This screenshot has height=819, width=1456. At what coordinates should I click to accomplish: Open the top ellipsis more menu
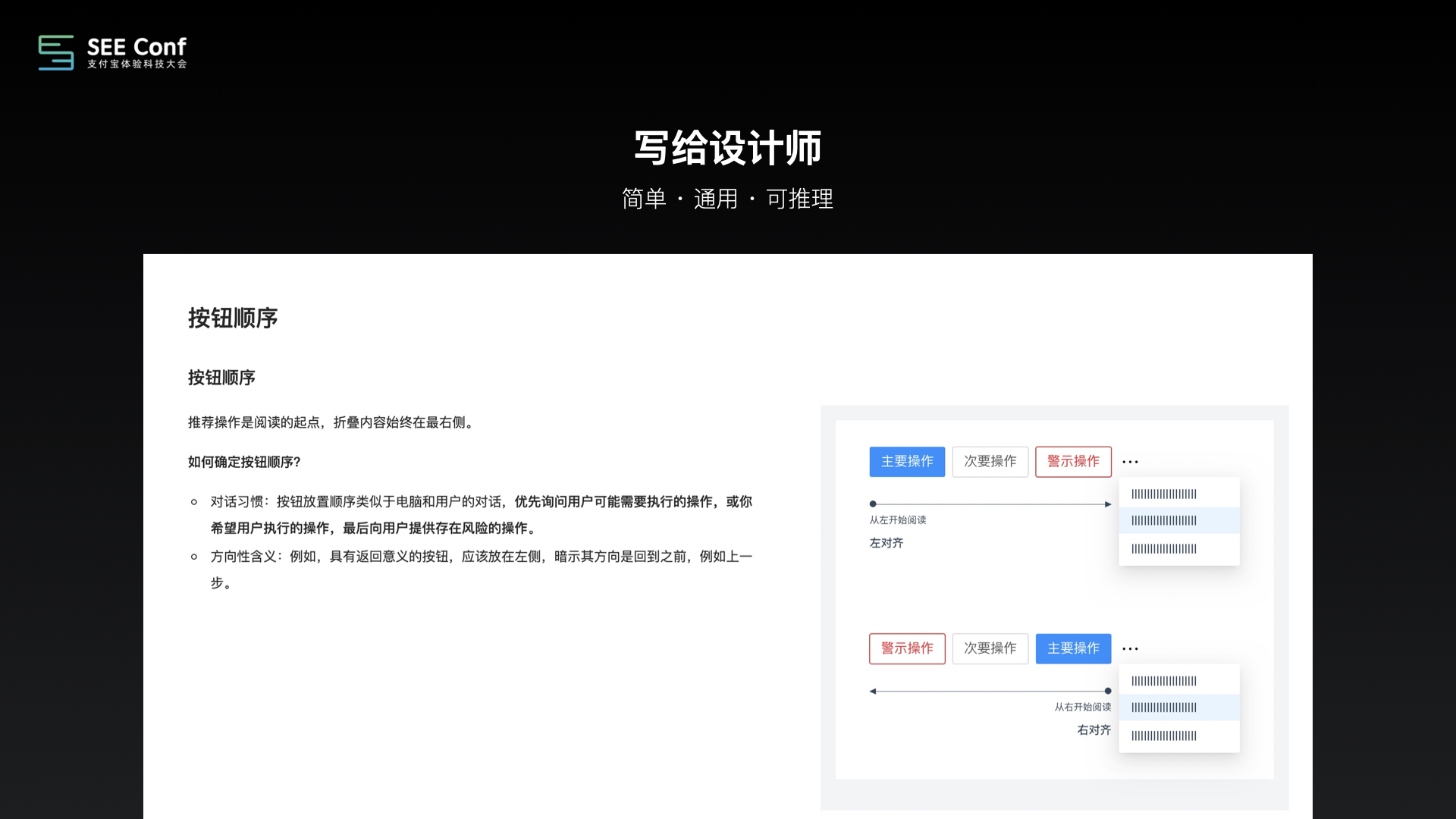[1130, 462]
